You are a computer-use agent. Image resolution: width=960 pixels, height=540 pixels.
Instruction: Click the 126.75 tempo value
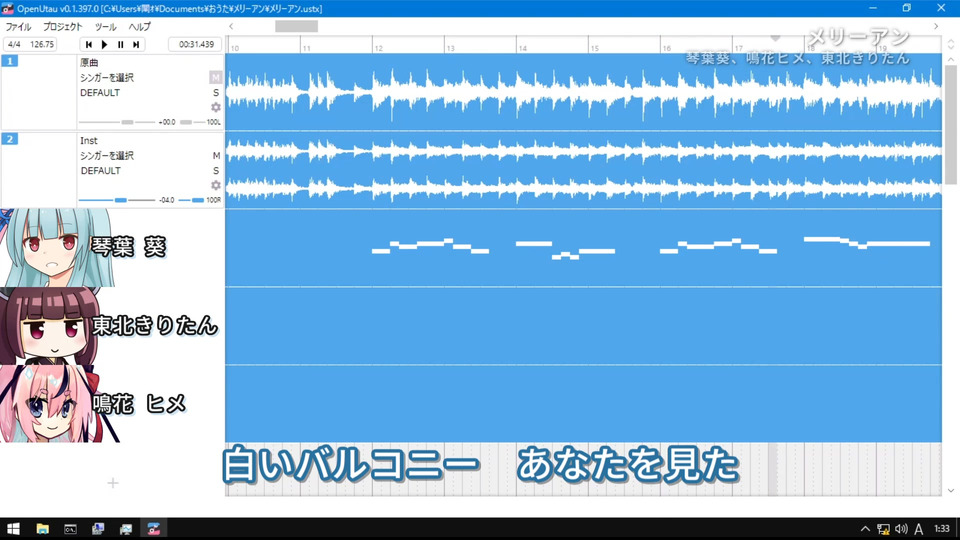pos(42,44)
